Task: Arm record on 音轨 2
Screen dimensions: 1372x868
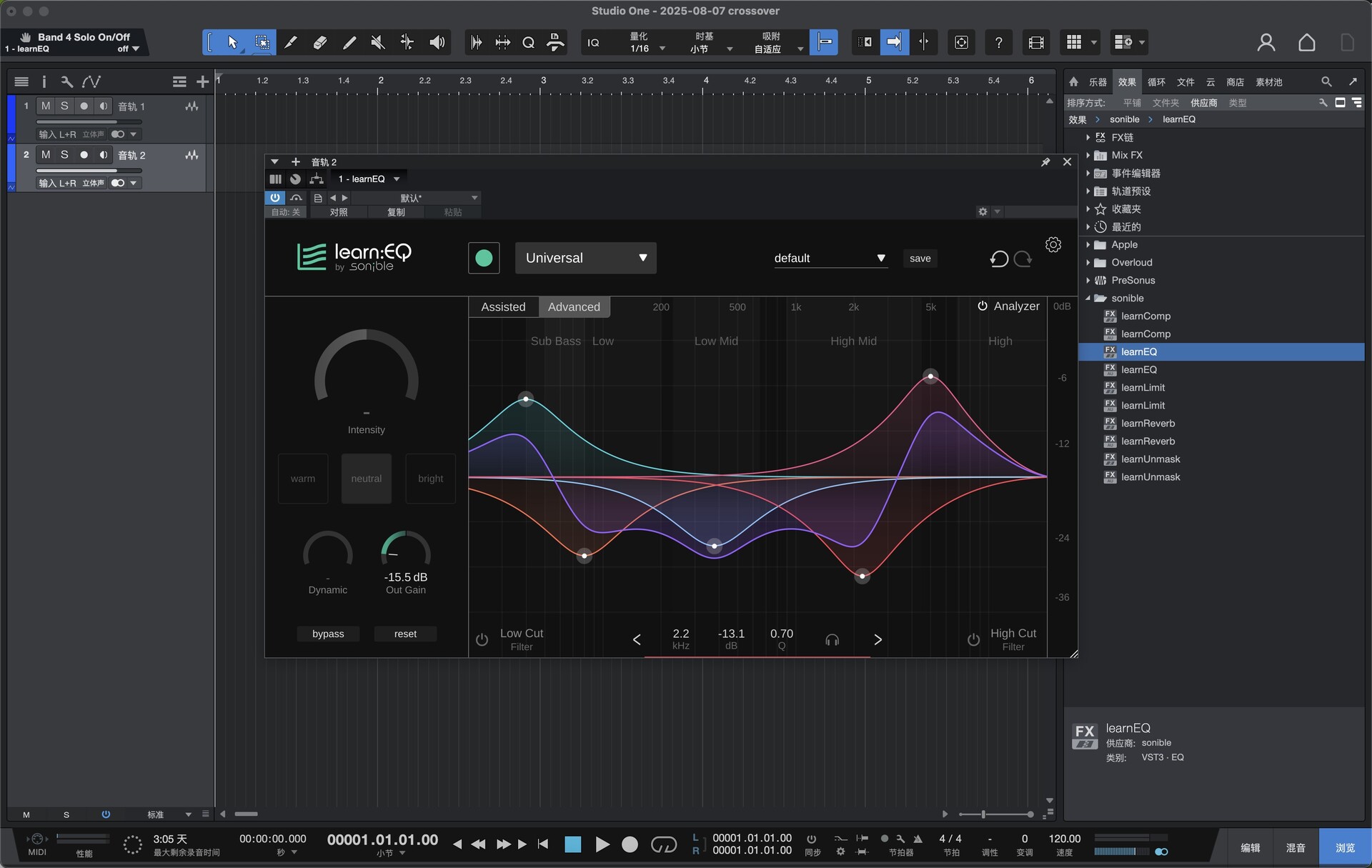Action: pyautogui.click(x=84, y=155)
